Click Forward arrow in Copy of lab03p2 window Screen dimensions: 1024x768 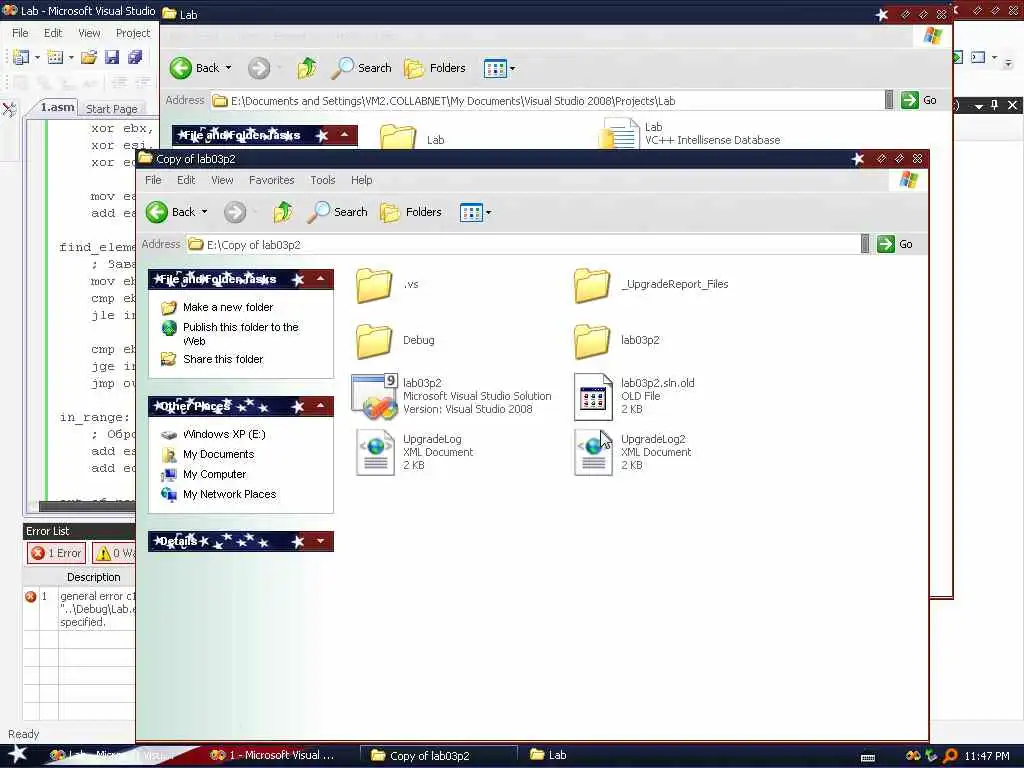coord(235,212)
